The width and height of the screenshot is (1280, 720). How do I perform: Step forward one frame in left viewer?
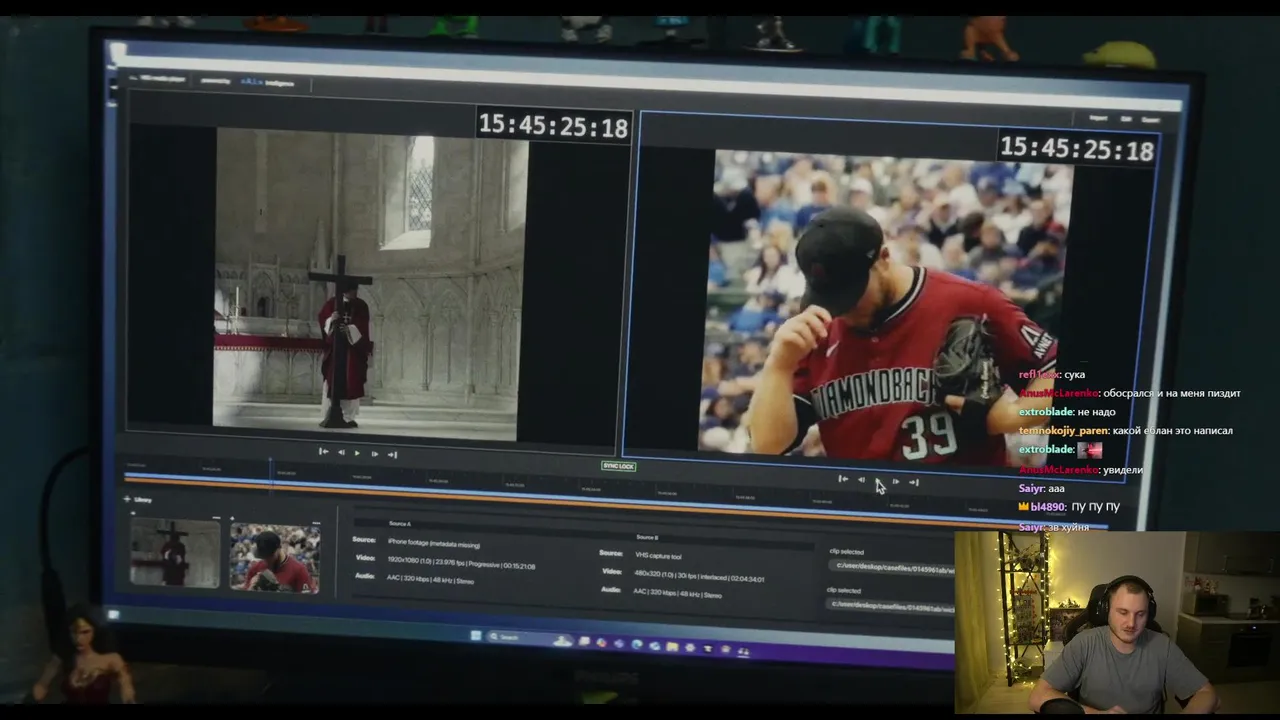[x=375, y=454]
